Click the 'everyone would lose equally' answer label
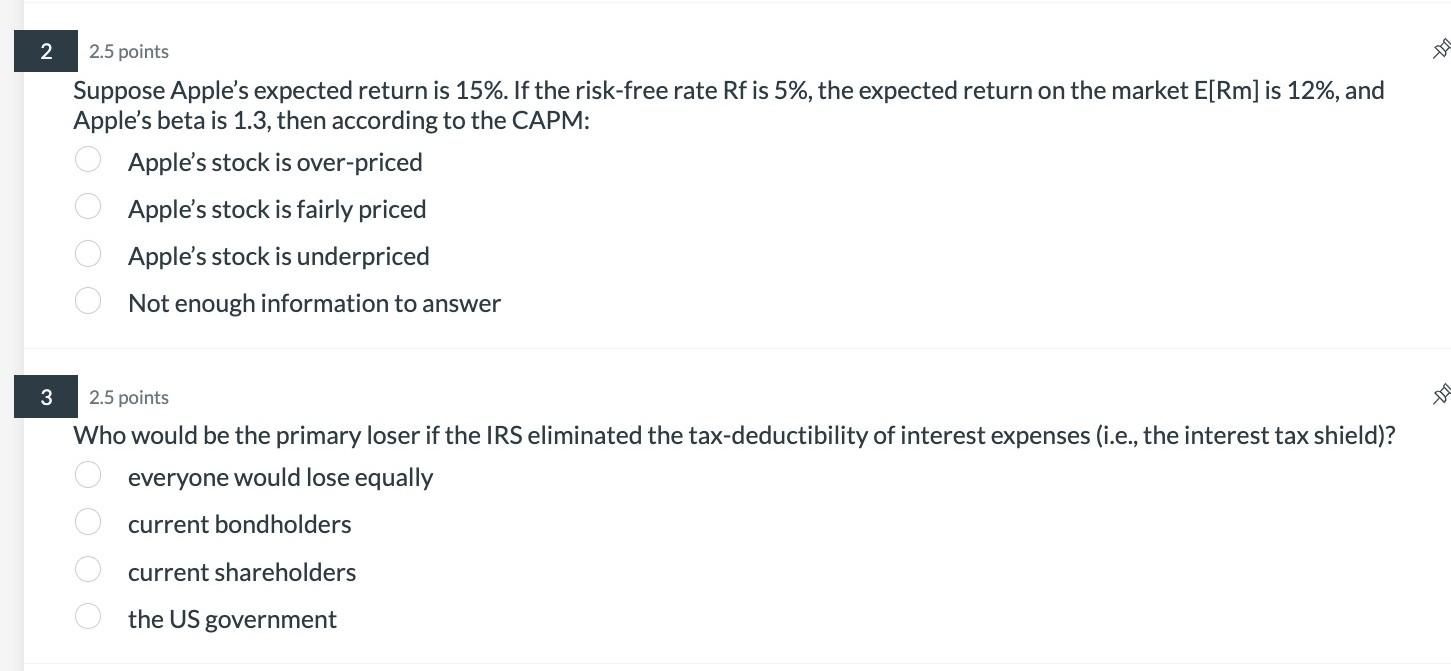The image size is (1451, 671). click(x=280, y=477)
